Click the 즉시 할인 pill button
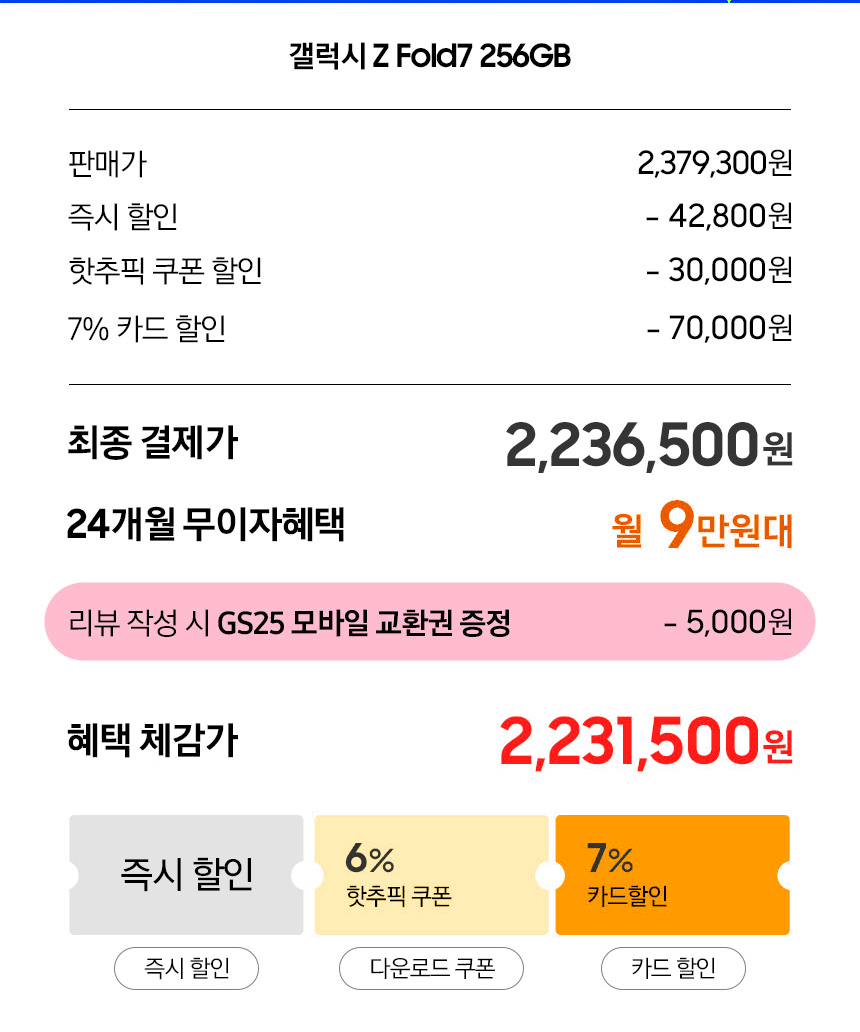 pos(187,968)
